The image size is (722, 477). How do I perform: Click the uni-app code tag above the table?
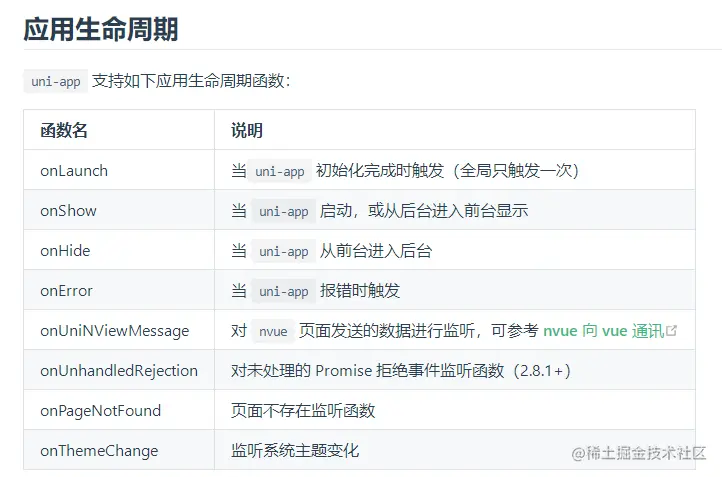tap(56, 82)
